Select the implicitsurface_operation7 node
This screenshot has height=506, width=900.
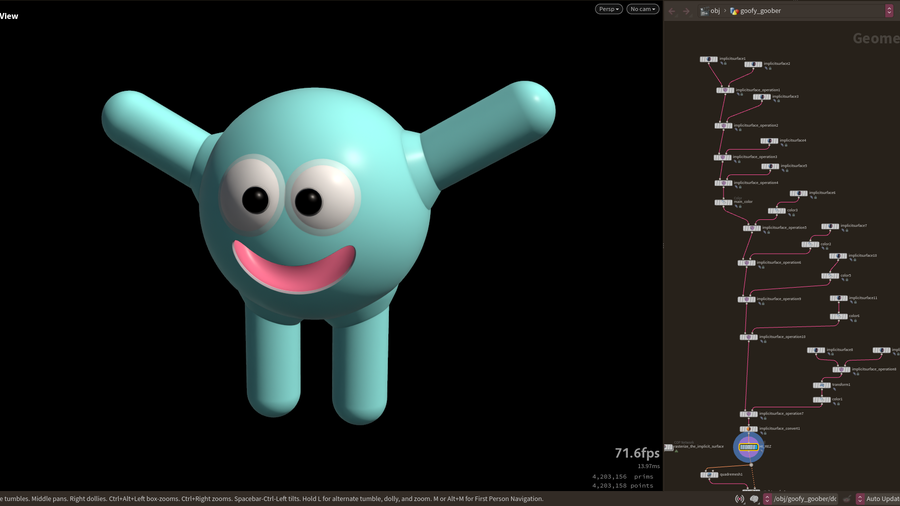[748, 414]
